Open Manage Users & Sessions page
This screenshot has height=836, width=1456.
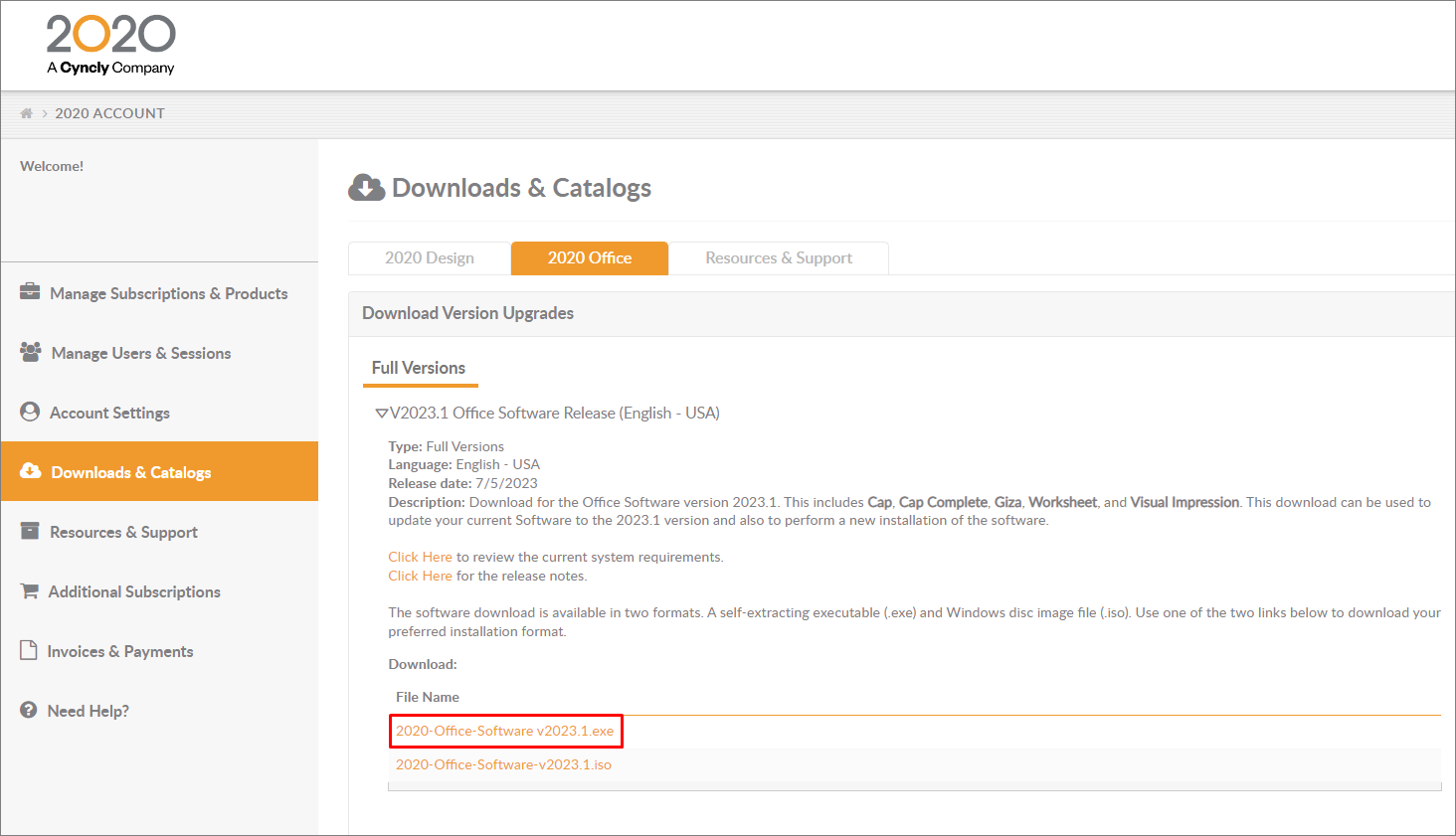pyautogui.click(x=159, y=353)
